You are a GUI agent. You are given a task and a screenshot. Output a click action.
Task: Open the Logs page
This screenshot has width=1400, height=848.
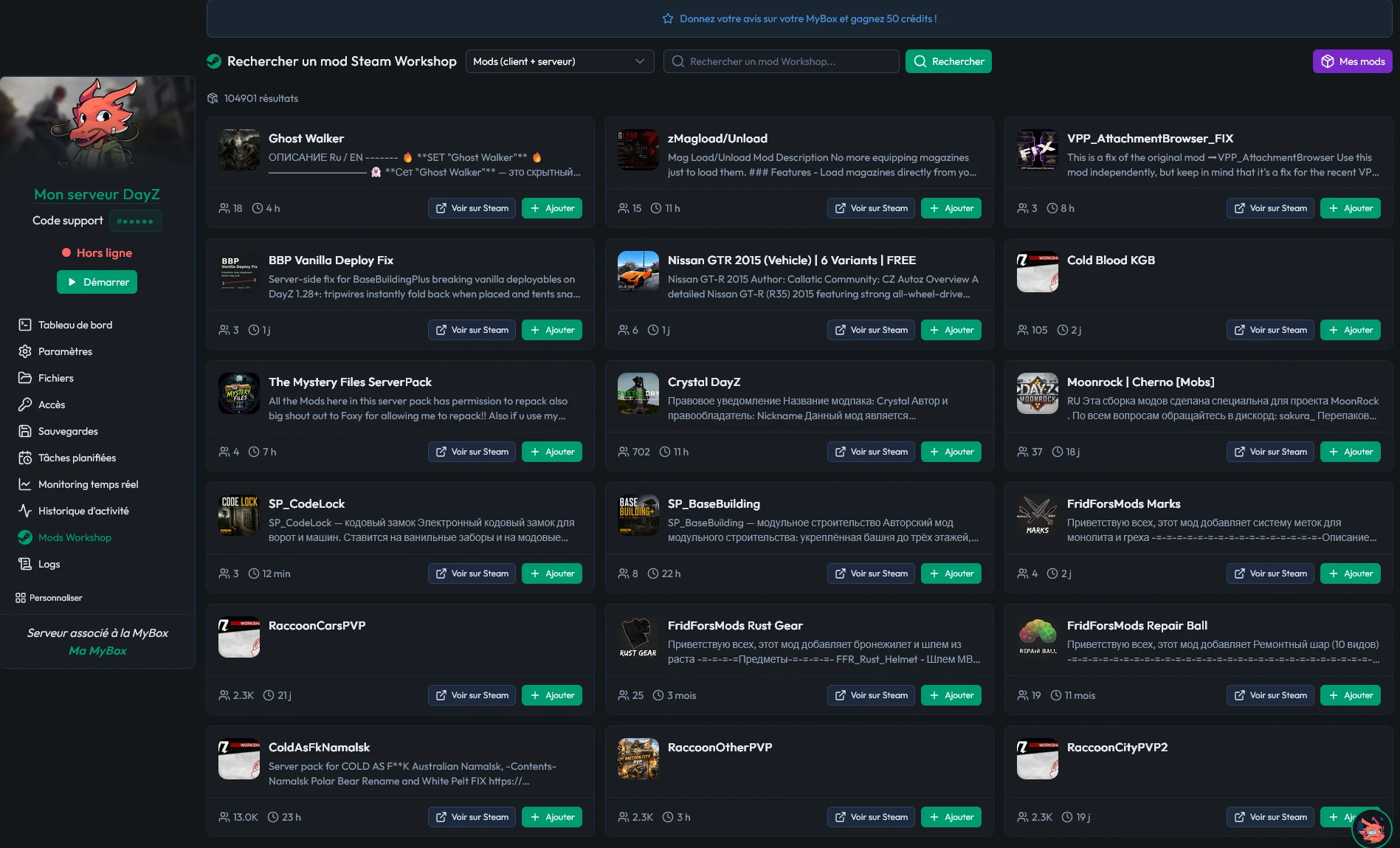click(x=49, y=564)
